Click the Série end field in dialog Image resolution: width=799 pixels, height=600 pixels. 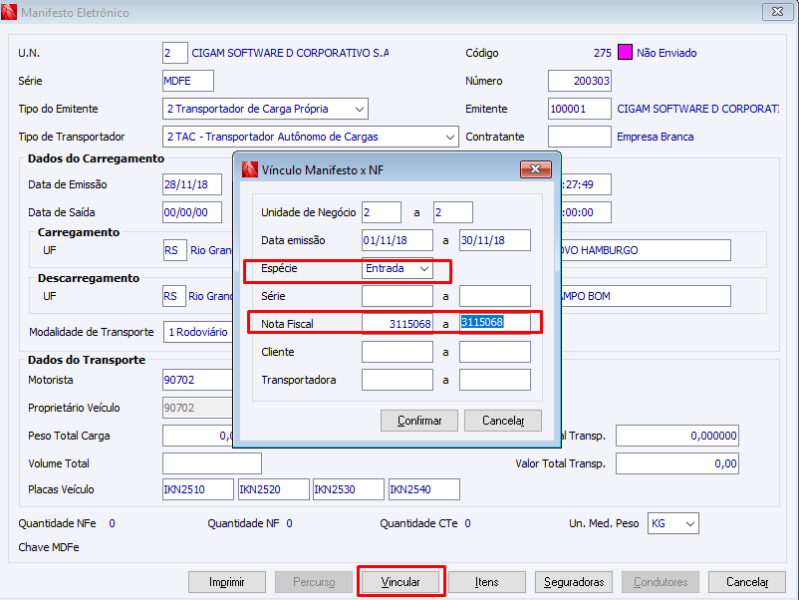pyautogui.click(x=494, y=296)
